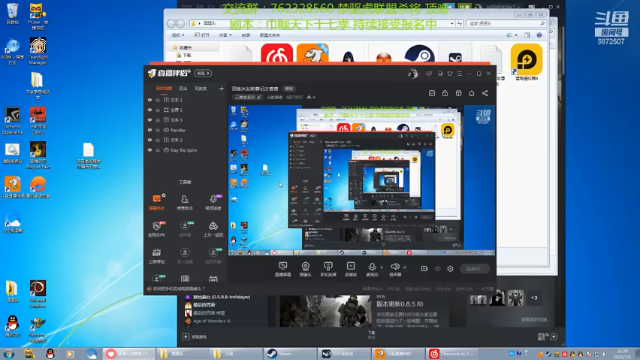The image size is (640, 360).
Task: Select the Slay the Spire source row
Action: pos(185,150)
